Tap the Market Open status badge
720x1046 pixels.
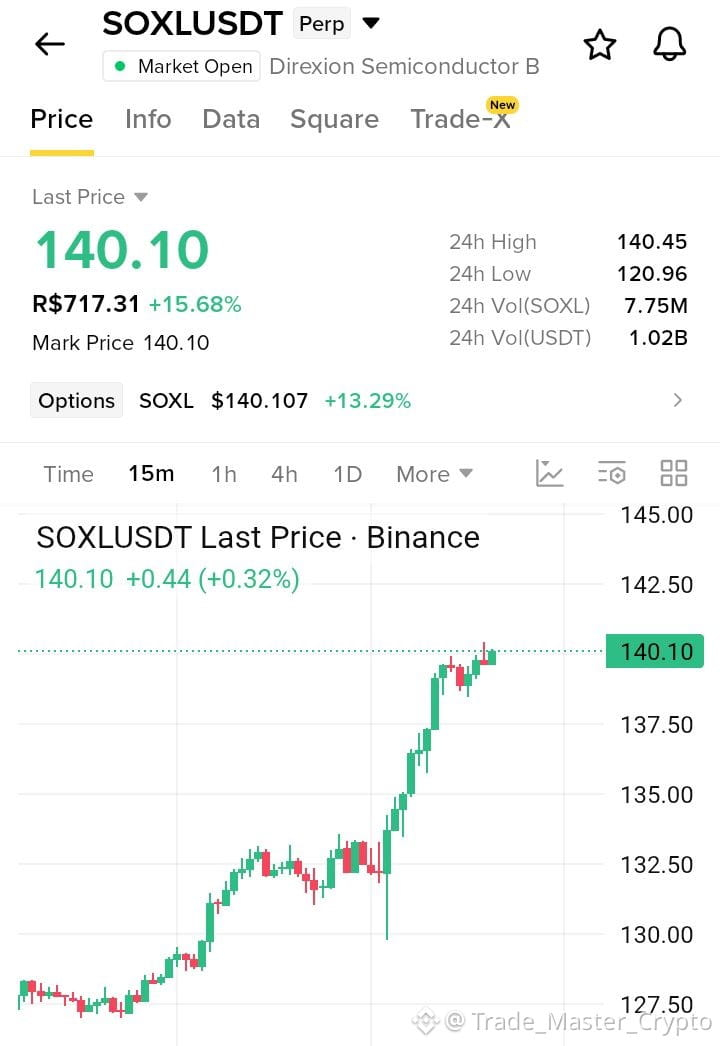pyautogui.click(x=182, y=66)
